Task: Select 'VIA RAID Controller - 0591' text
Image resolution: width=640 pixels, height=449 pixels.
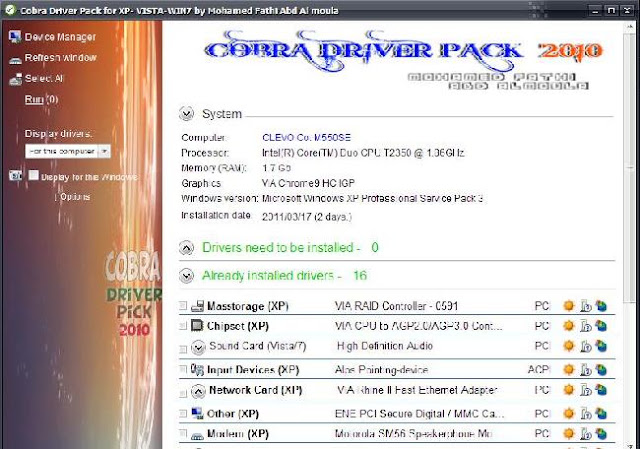Action: (396, 306)
